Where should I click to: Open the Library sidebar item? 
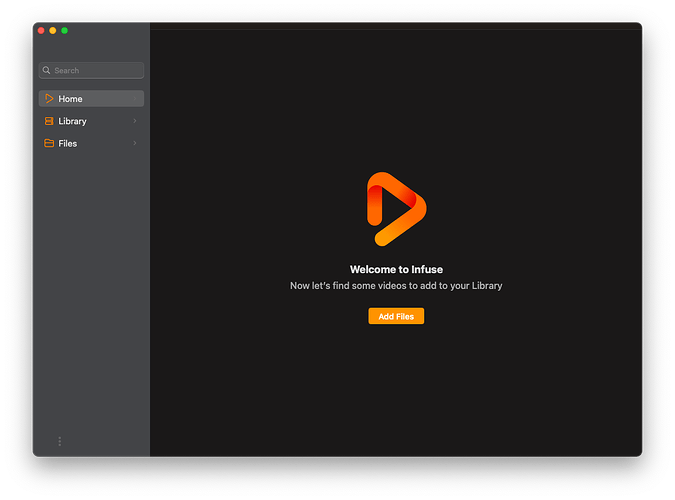[91, 121]
